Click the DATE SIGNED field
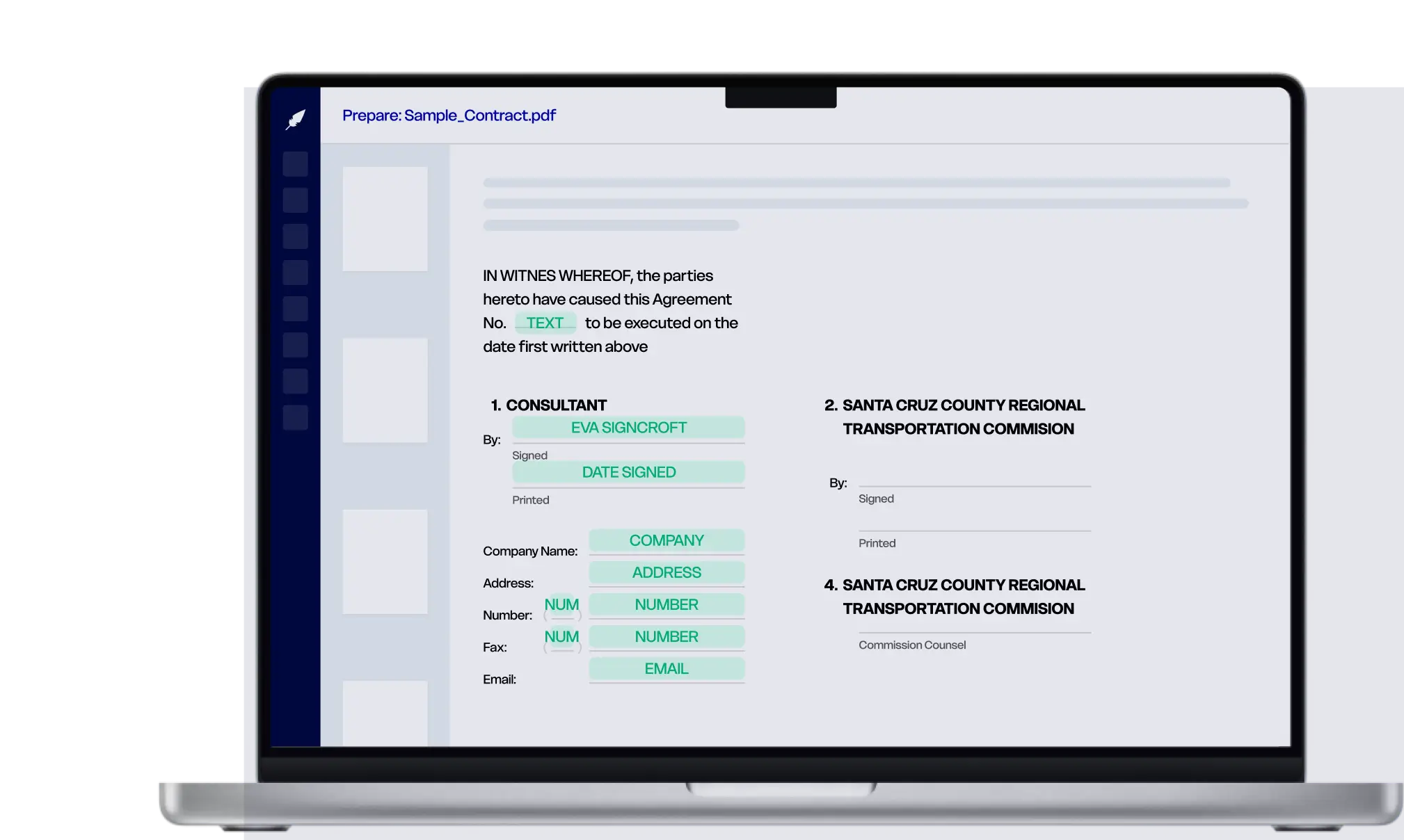1404x840 pixels. click(x=628, y=472)
